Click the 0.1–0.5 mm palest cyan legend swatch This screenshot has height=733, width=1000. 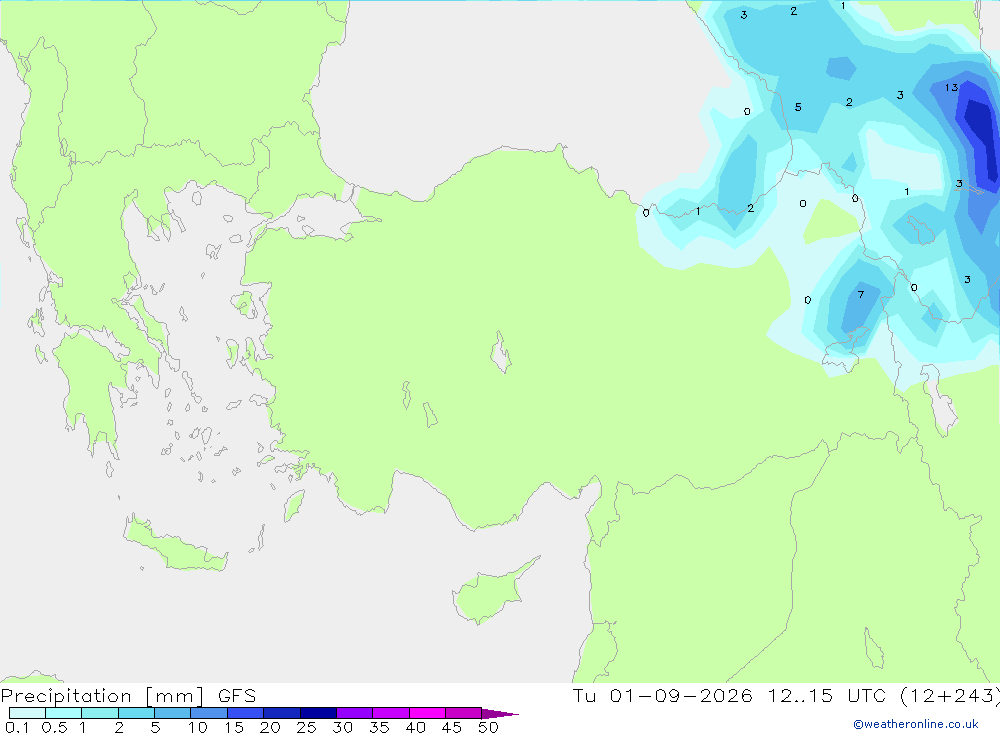(27, 713)
